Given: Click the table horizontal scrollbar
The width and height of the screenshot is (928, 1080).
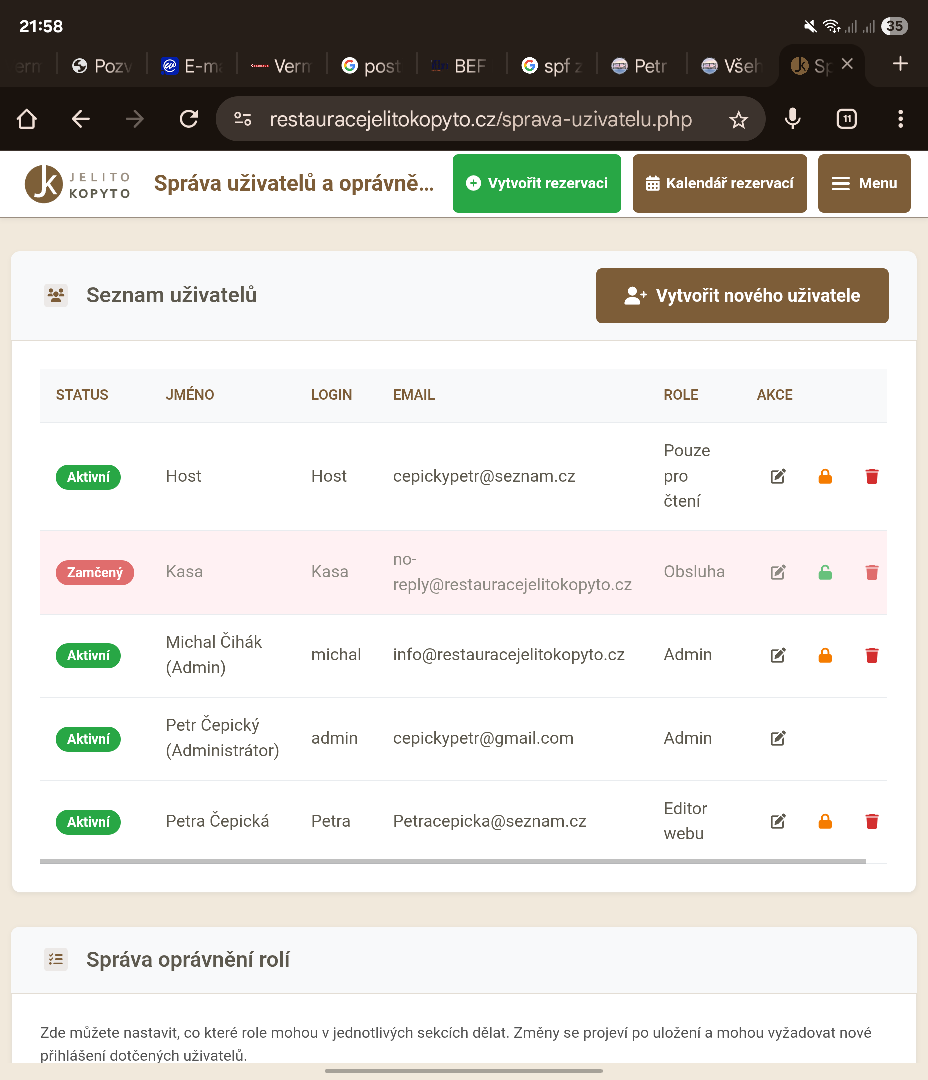Looking at the screenshot, I should tap(453, 861).
